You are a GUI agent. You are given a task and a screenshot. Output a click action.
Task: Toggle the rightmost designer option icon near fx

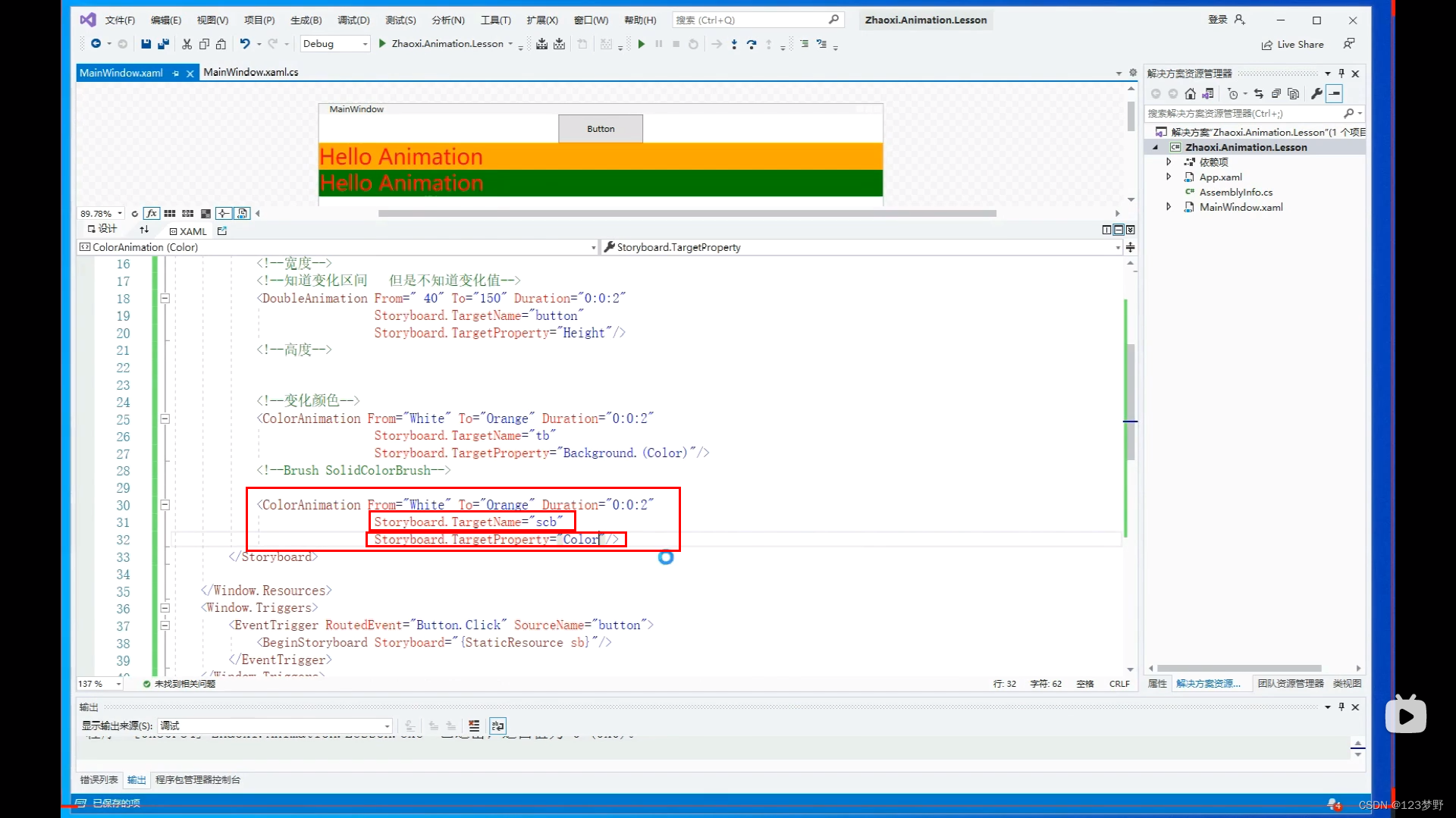pos(243,214)
